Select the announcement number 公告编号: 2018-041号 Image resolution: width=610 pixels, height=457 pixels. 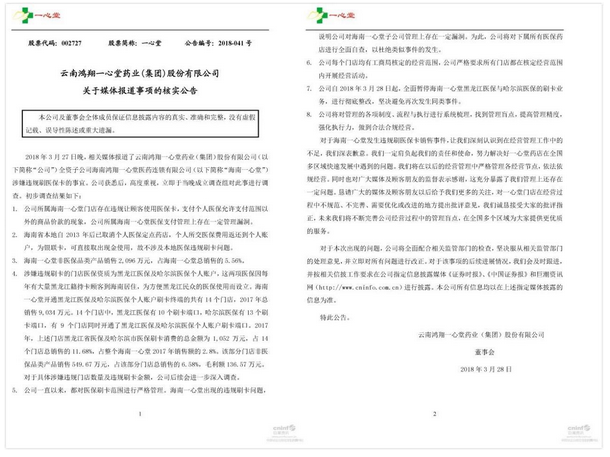218,43
